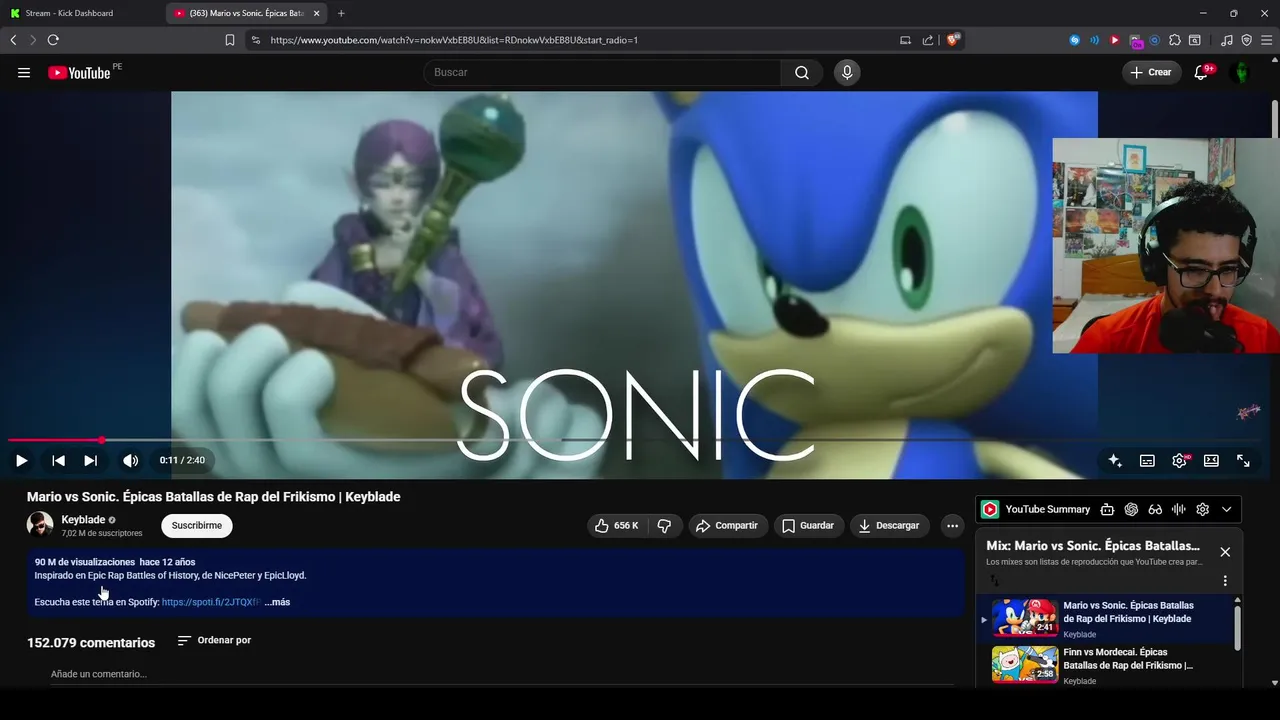
Task: Click the music note media control icon
Action: pyautogui.click(x=1227, y=40)
